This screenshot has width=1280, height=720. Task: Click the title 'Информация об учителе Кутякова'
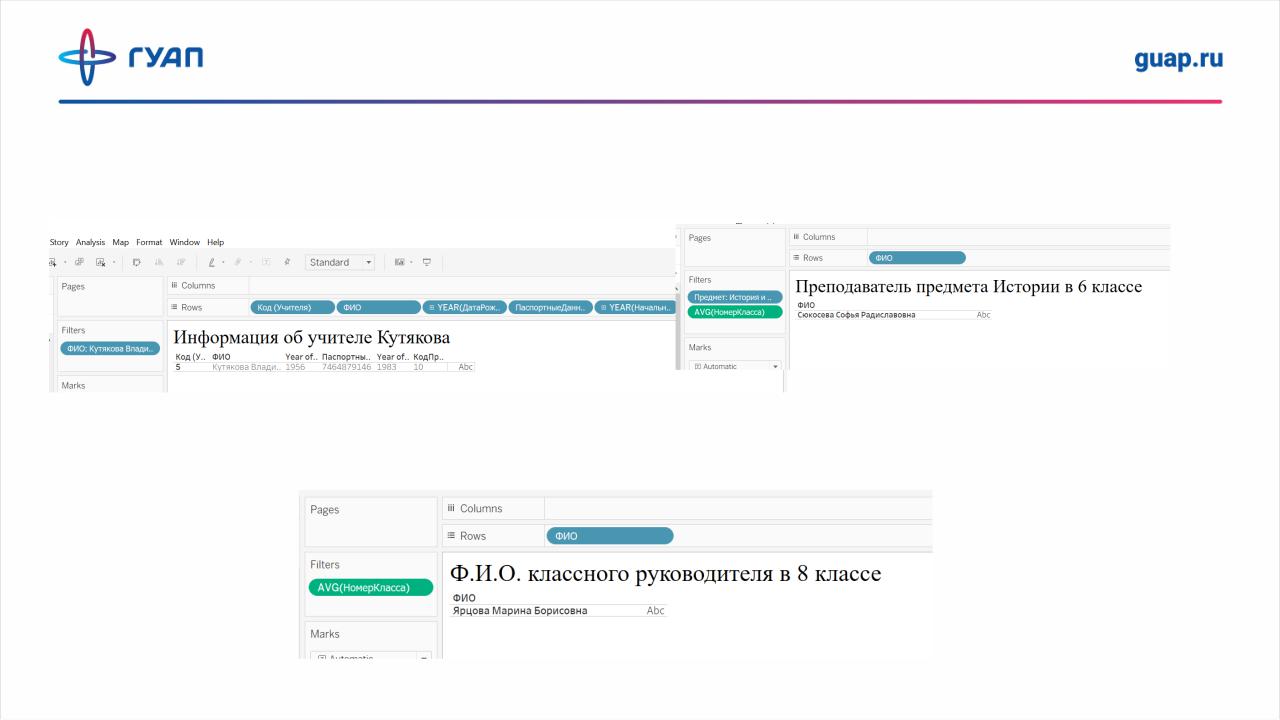click(x=312, y=337)
